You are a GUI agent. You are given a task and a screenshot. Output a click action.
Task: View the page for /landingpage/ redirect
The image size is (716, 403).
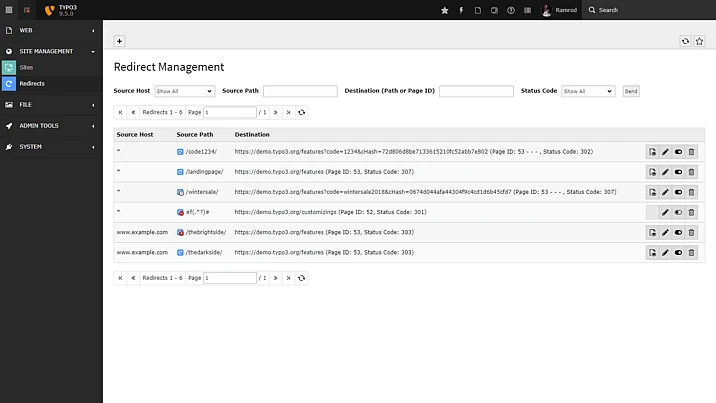(x=652, y=172)
